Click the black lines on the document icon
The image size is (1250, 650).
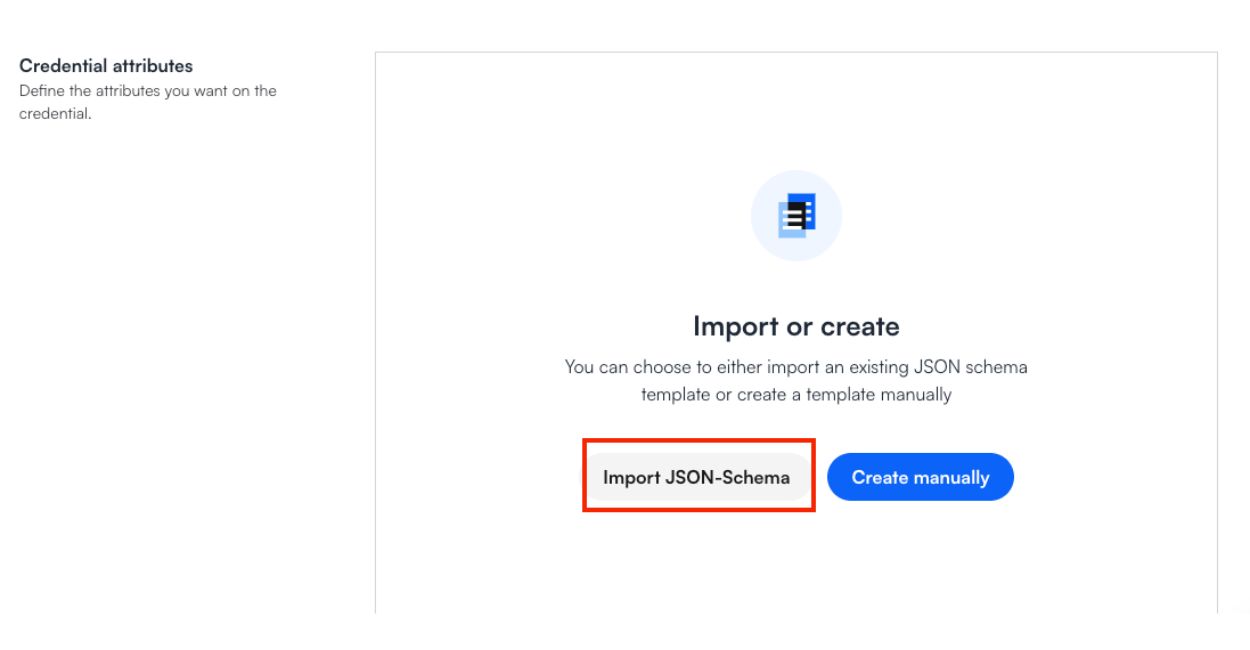[796, 213]
